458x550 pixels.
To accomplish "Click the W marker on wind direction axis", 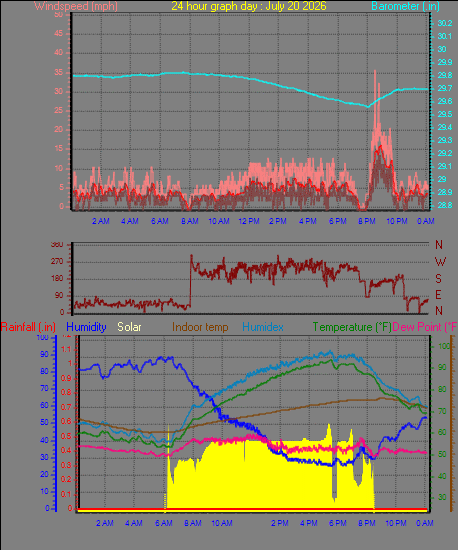I will coord(440,262).
